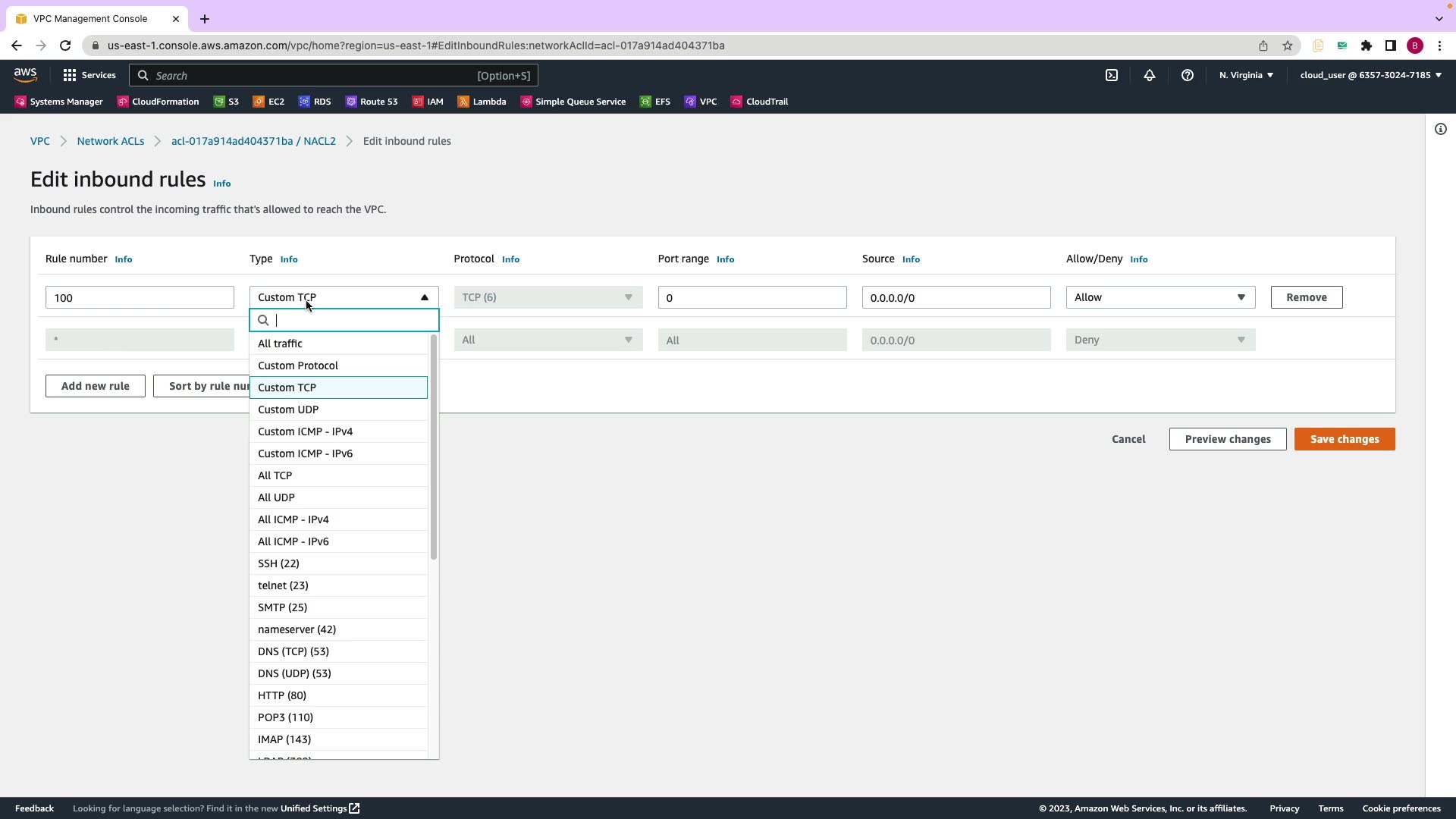This screenshot has height=819, width=1456.
Task: Open the CloudTrail shortcut in favorites bar
Action: coord(759,102)
